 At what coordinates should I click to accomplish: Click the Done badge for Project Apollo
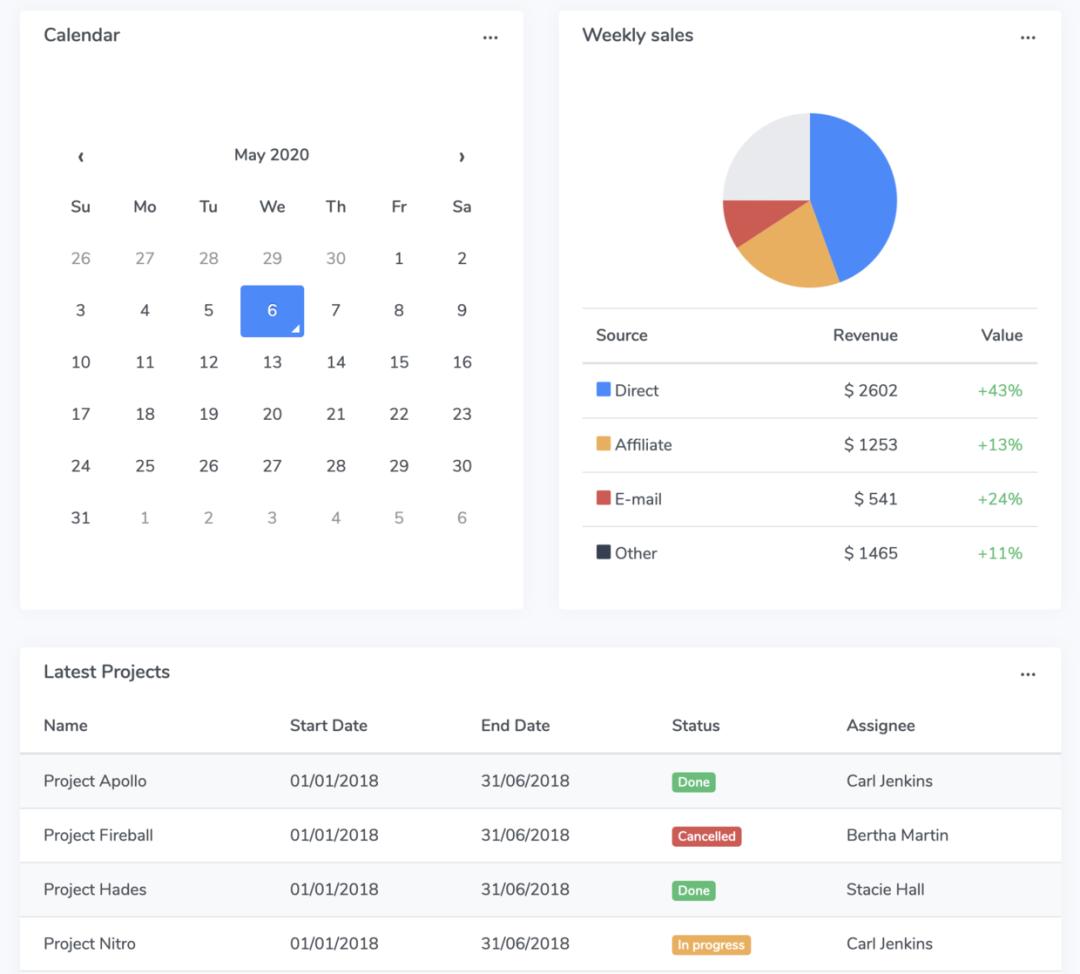693,782
